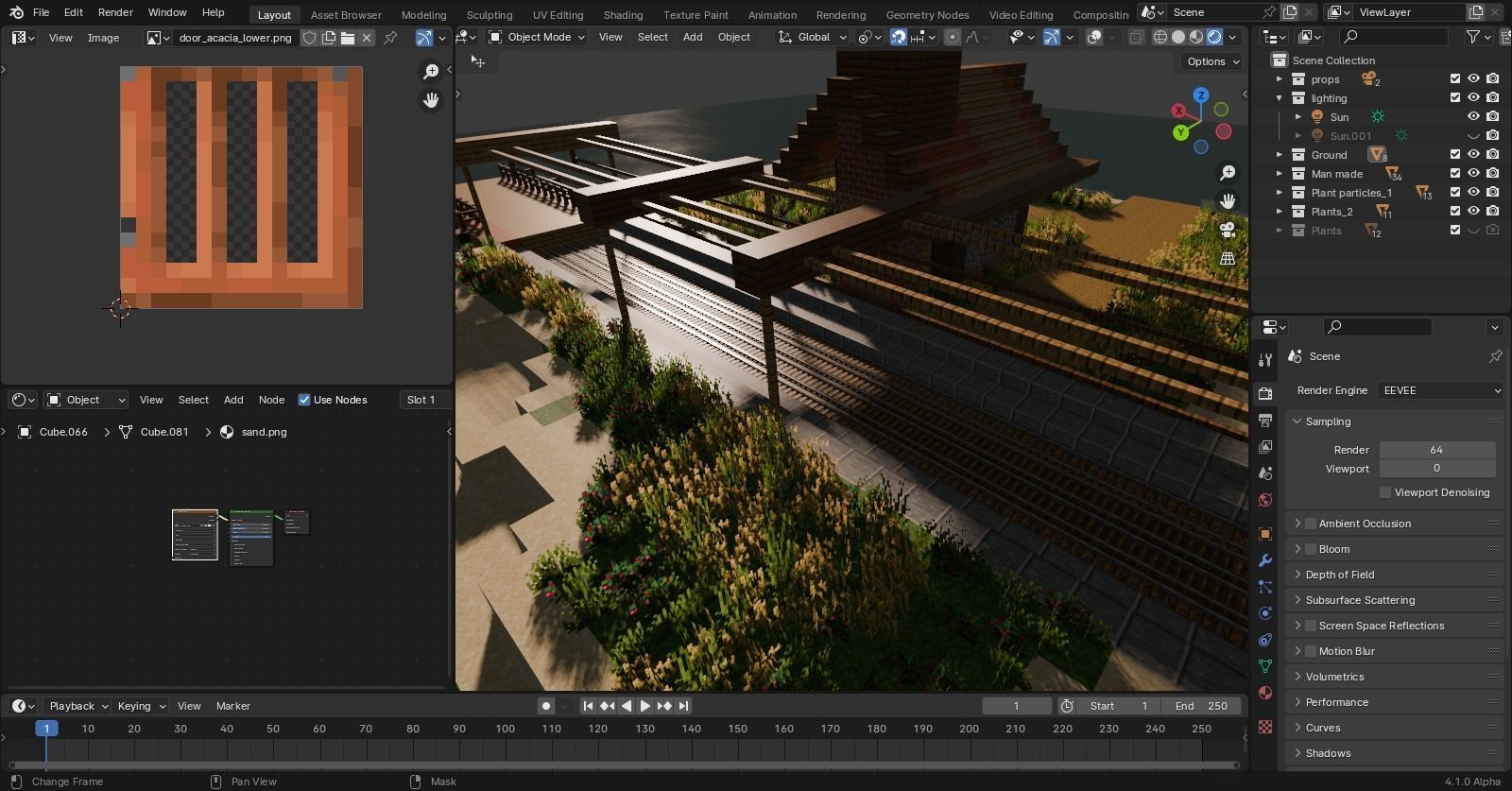
Task: Select wireframe viewport shading mode
Action: (1160, 37)
